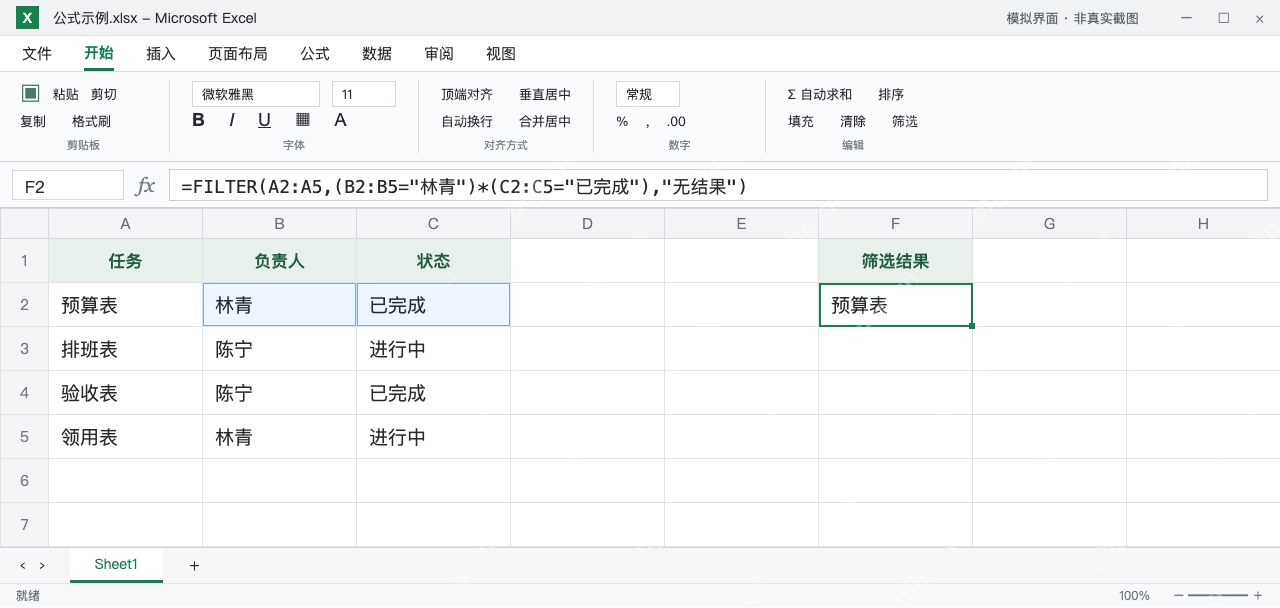Click 合并居中 merge and center

click(x=545, y=122)
